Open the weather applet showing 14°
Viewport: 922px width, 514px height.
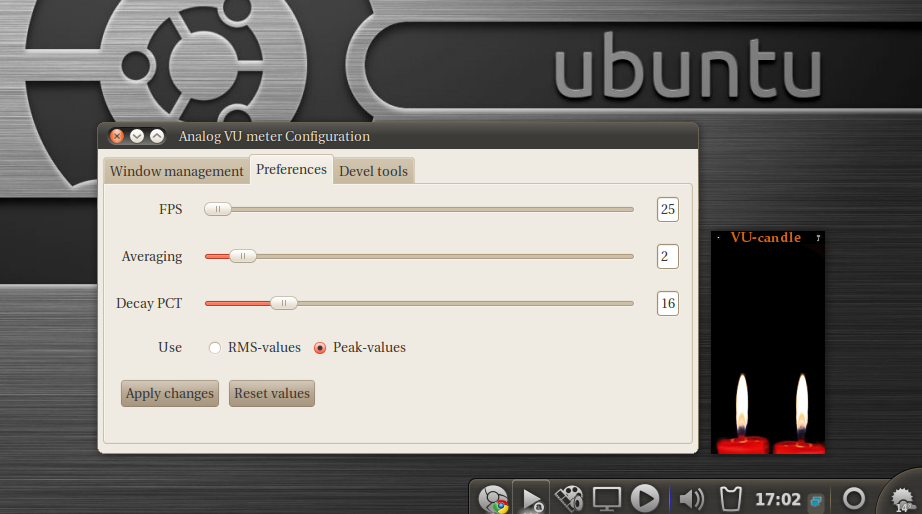tap(903, 500)
